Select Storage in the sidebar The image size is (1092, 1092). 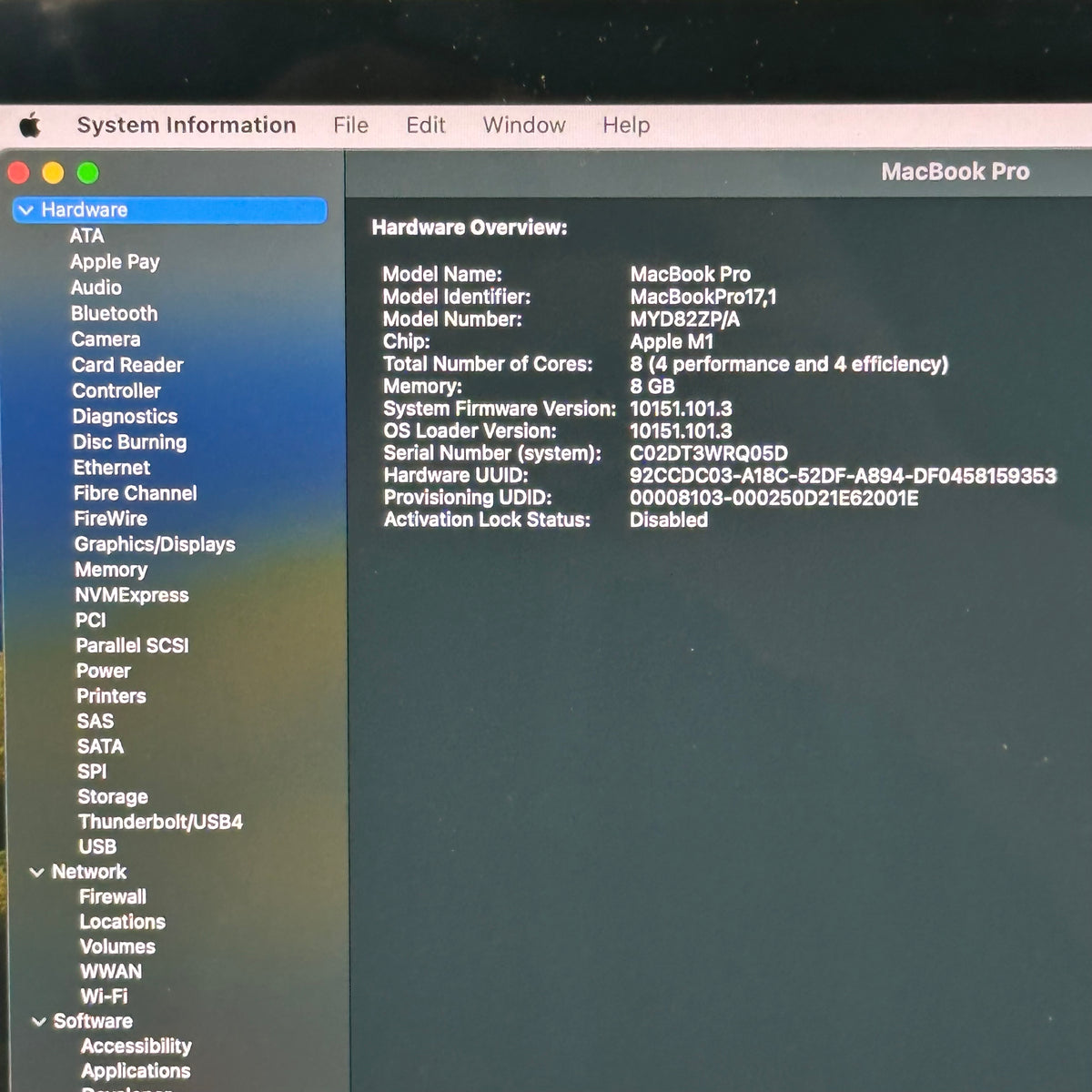click(113, 796)
